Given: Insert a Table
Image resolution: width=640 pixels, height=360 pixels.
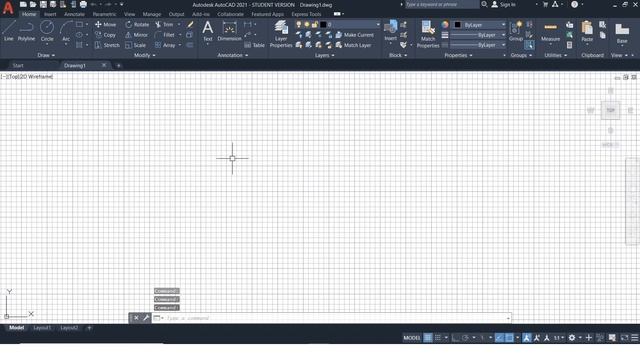Looking at the screenshot, I should 255,45.
